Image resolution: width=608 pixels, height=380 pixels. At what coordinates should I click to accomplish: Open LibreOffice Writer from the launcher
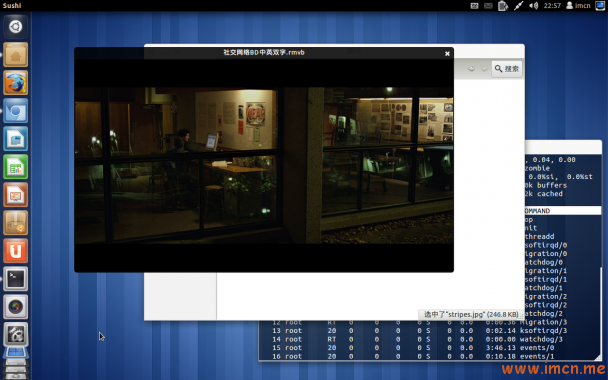point(16,138)
